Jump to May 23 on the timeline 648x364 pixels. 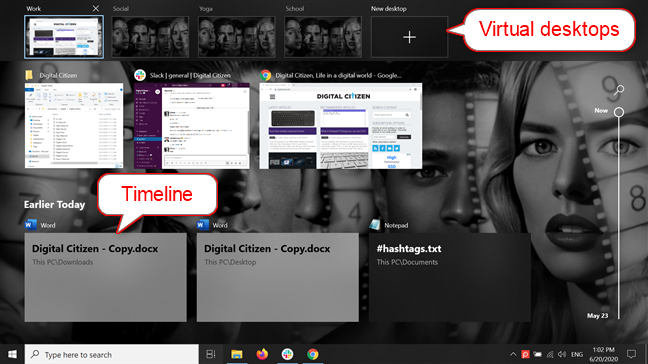tap(598, 315)
